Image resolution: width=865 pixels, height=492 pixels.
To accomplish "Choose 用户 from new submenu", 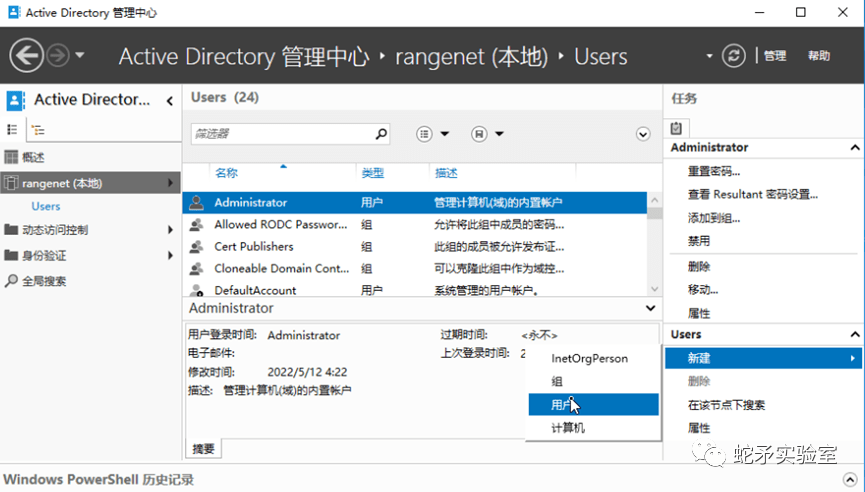I will click(x=594, y=404).
